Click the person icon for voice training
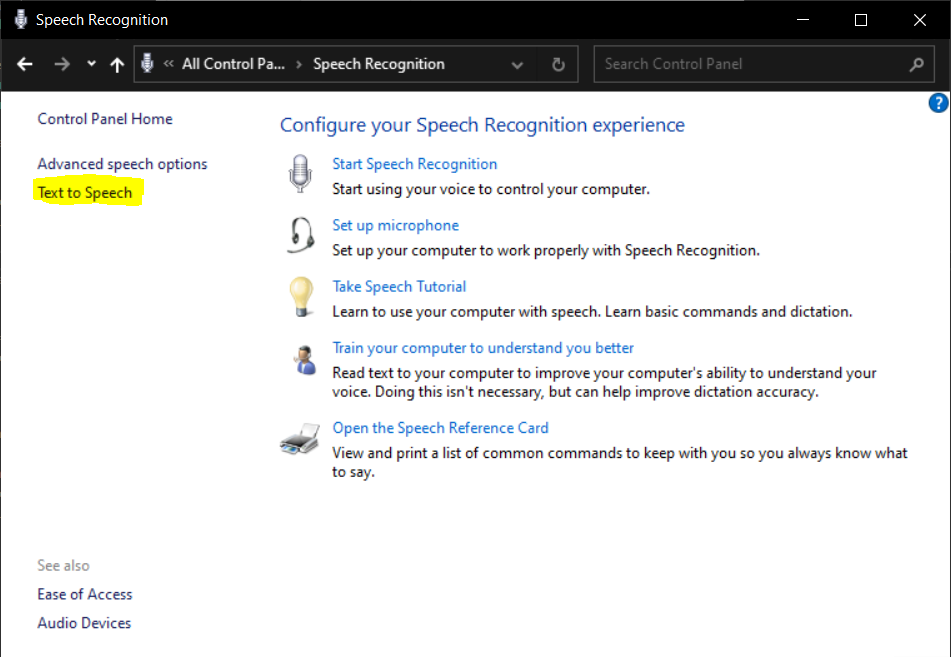Image resolution: width=951 pixels, height=657 pixels. (x=303, y=358)
